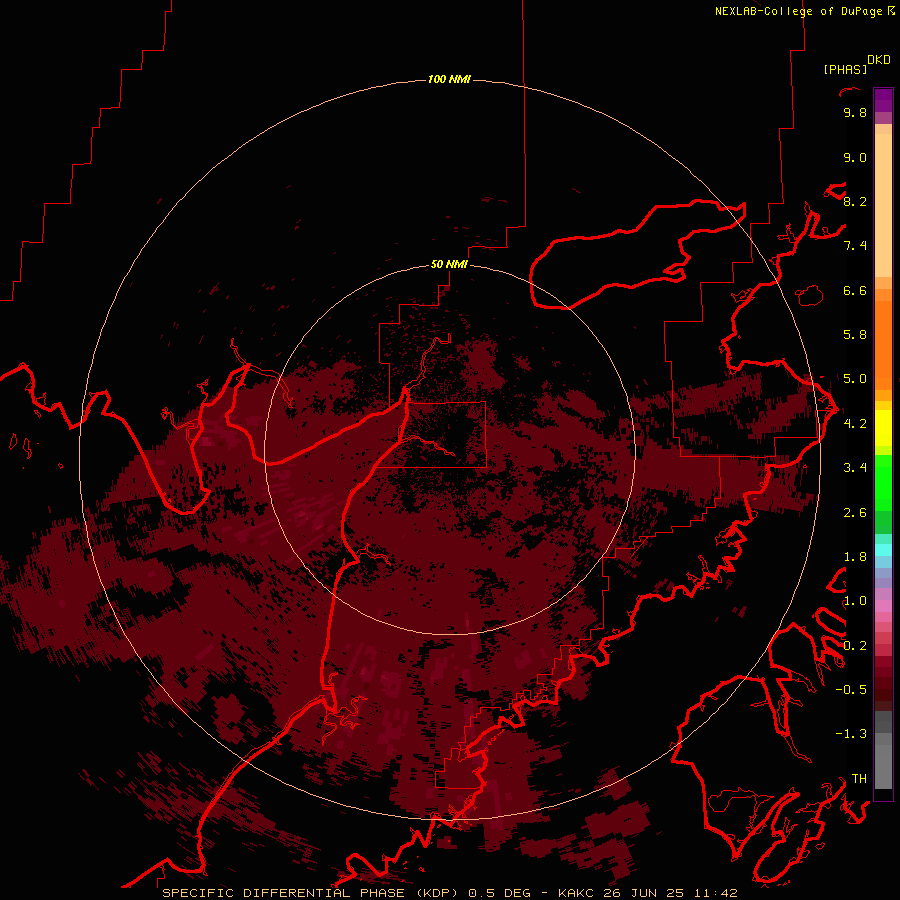Screen dimensions: 900x900
Task: Click the -0.5 value on the scale
Action: click(x=851, y=690)
